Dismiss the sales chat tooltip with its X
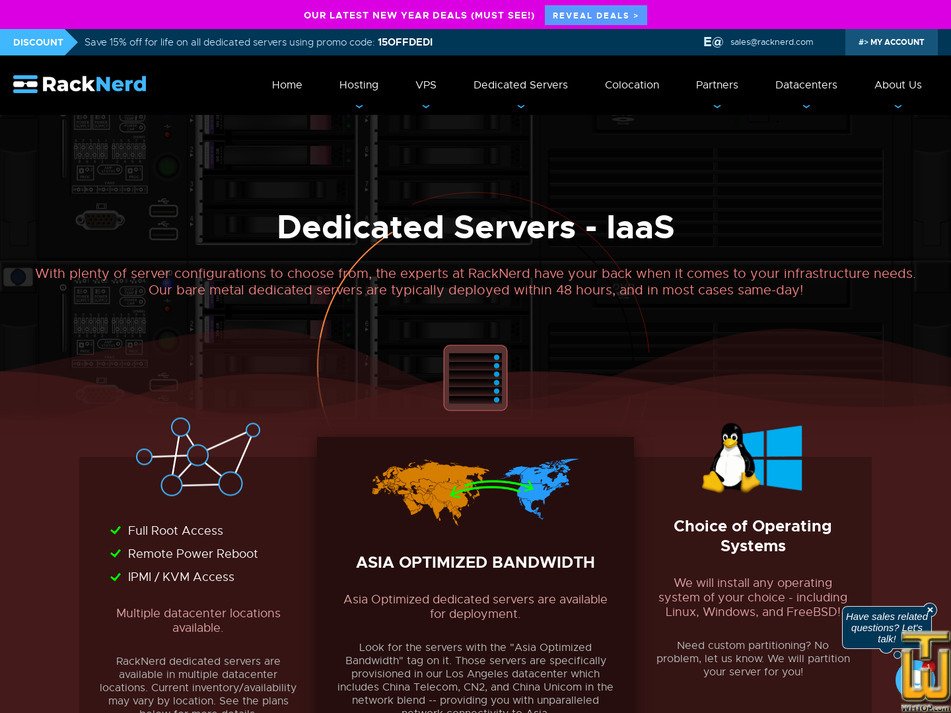951x713 pixels. tap(930, 610)
